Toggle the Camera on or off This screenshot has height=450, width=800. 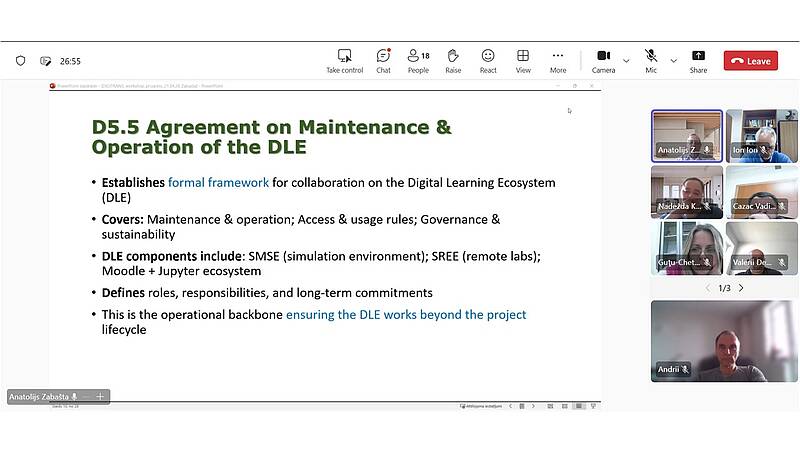(x=603, y=56)
